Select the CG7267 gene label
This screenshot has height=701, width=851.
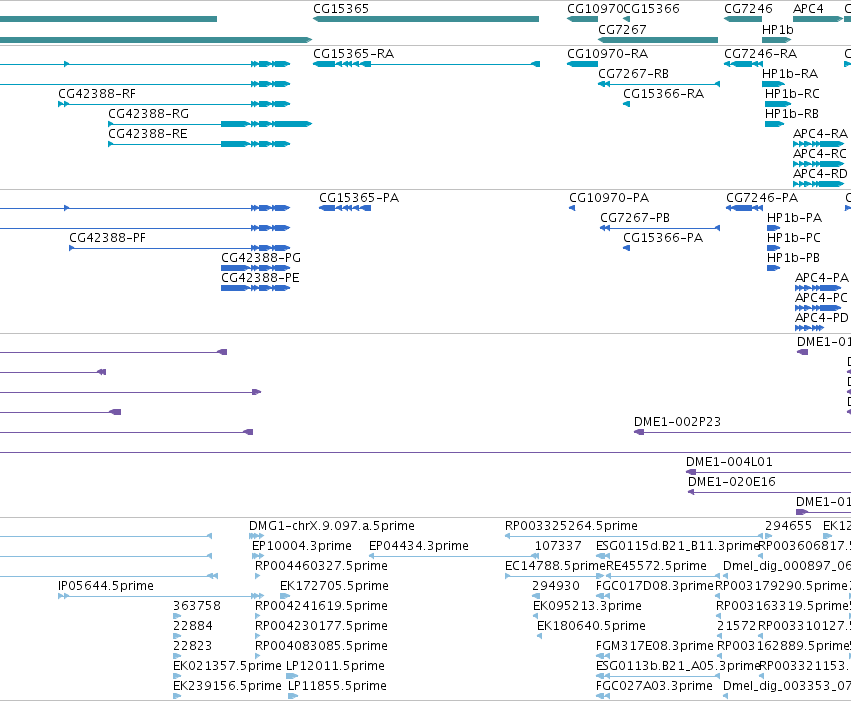[x=622, y=29]
